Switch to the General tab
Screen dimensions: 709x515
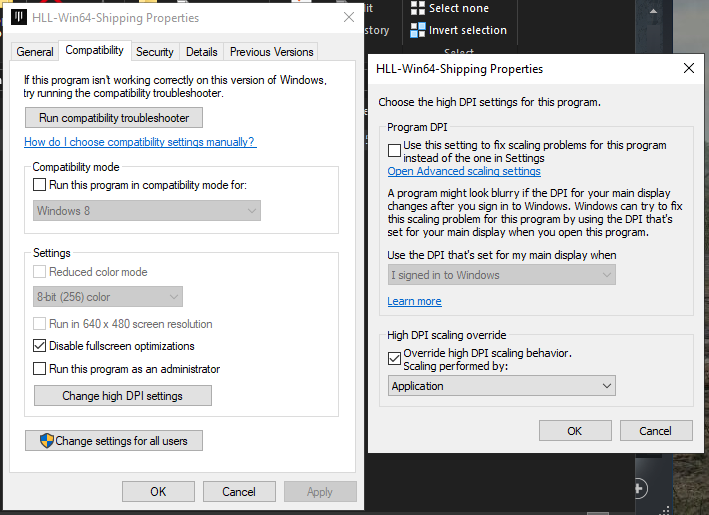(x=35, y=52)
